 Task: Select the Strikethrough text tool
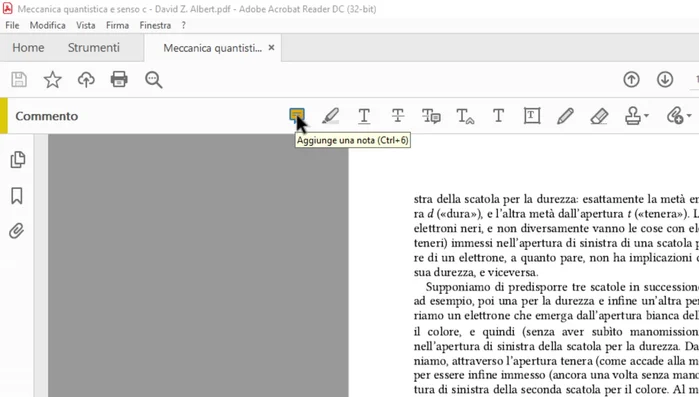click(398, 116)
